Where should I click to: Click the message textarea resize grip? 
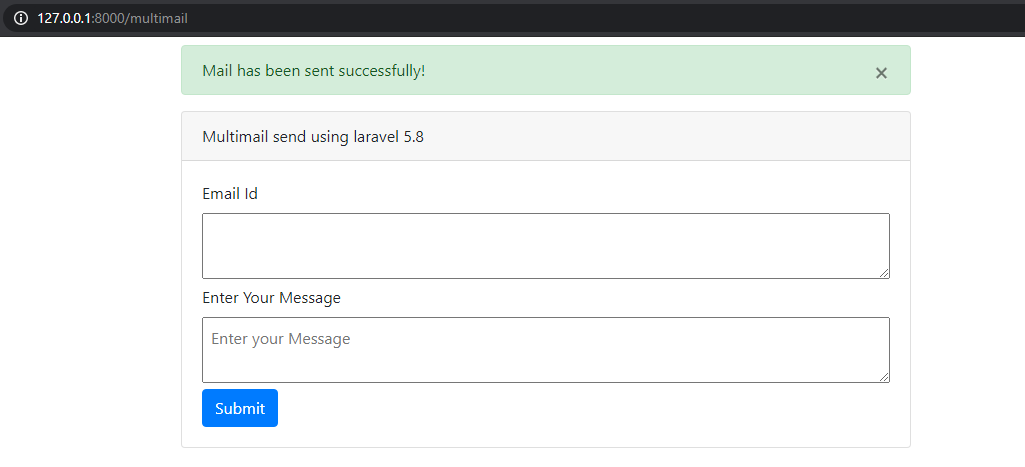coord(884,377)
